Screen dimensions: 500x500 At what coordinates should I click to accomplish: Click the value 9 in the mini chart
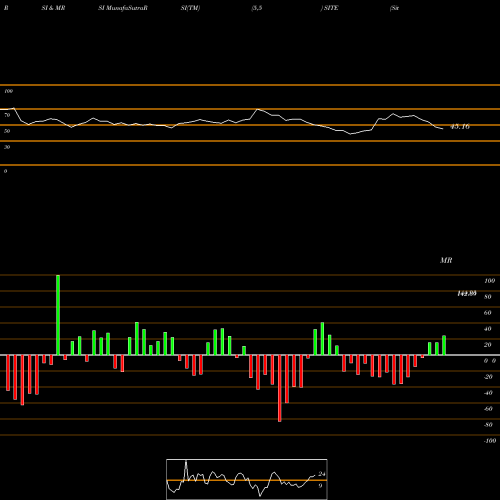[320, 486]
